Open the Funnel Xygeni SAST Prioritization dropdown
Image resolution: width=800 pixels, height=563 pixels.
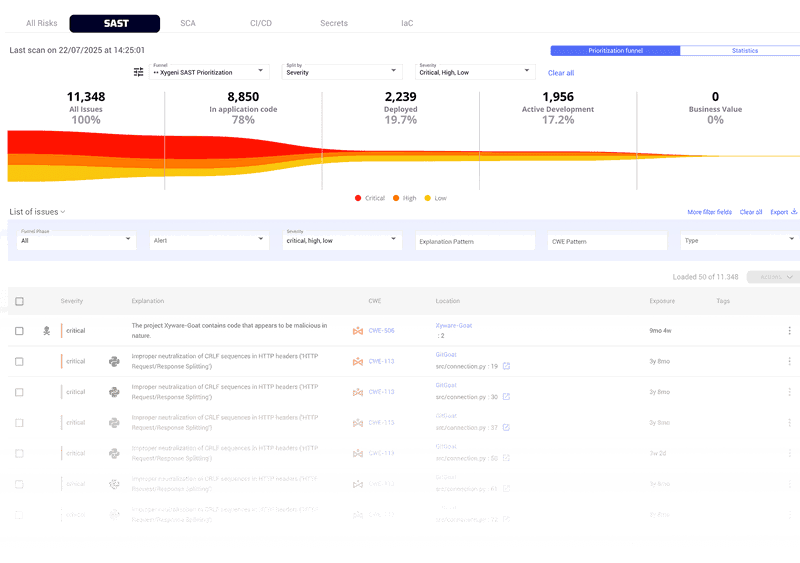click(208, 71)
